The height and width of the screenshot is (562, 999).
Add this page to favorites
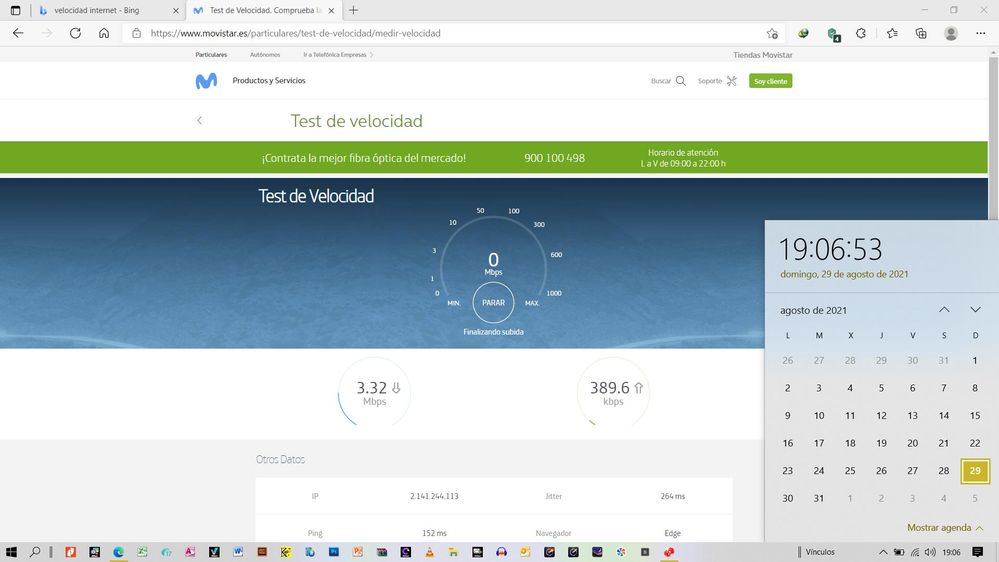click(x=772, y=33)
